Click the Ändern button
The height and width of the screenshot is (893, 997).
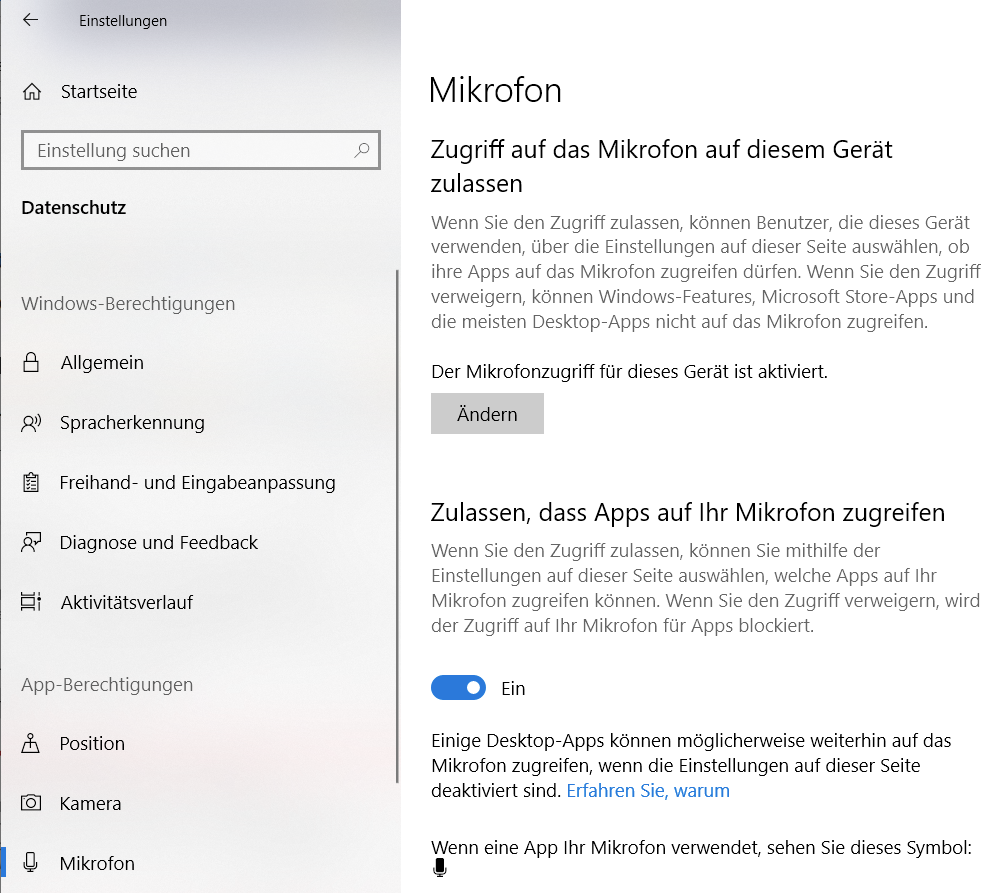point(487,413)
